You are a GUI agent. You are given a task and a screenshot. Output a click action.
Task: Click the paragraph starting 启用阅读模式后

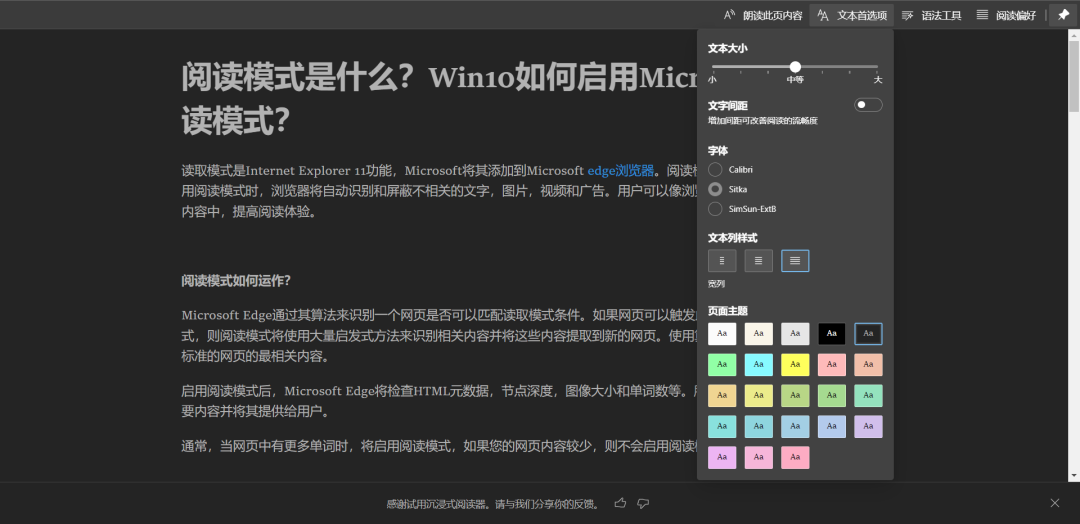click(x=439, y=401)
